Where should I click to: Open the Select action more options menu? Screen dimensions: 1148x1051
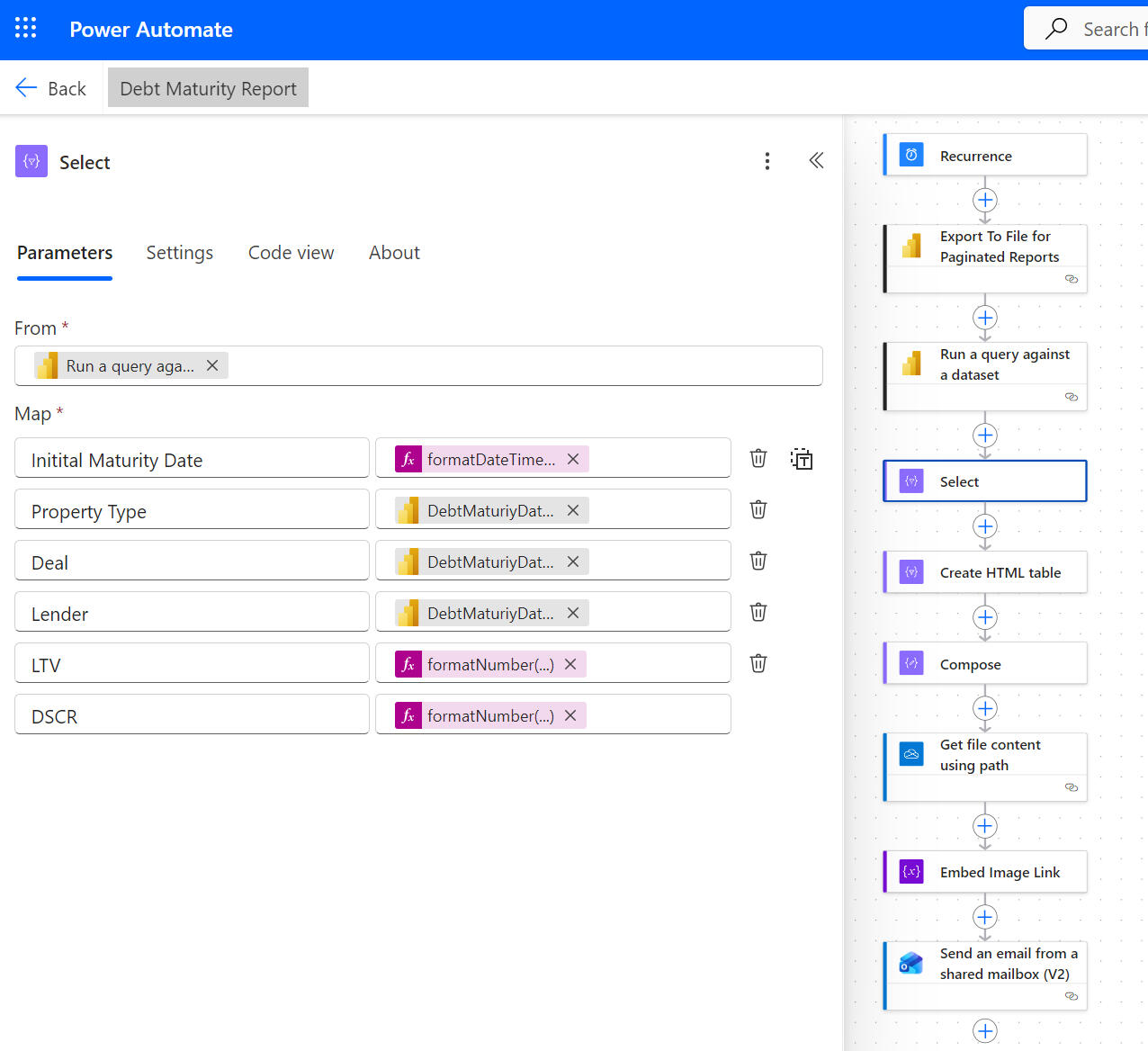767,161
